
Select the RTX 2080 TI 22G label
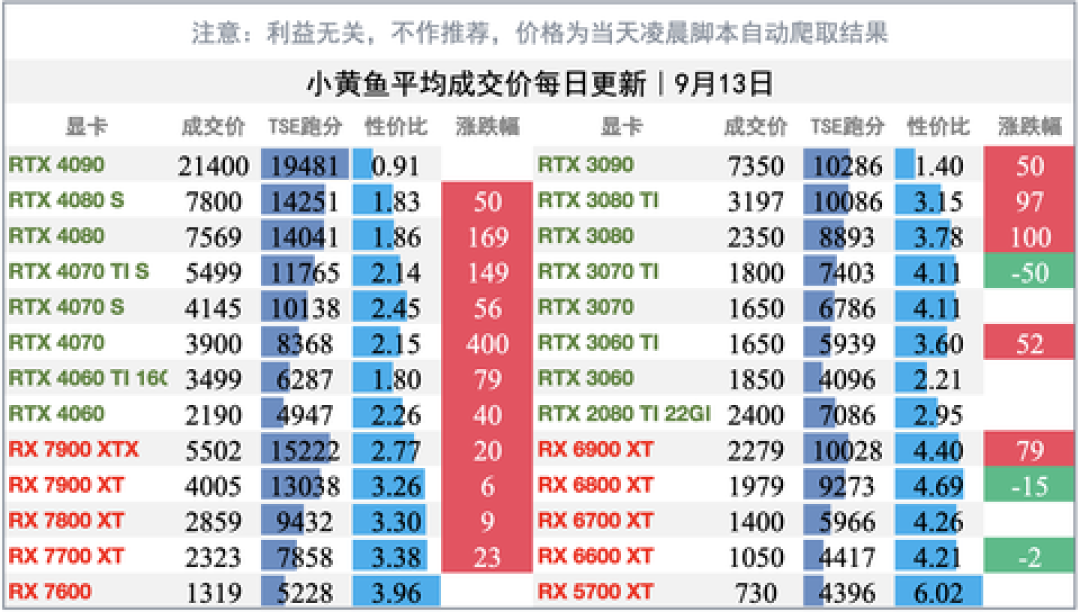point(623,414)
